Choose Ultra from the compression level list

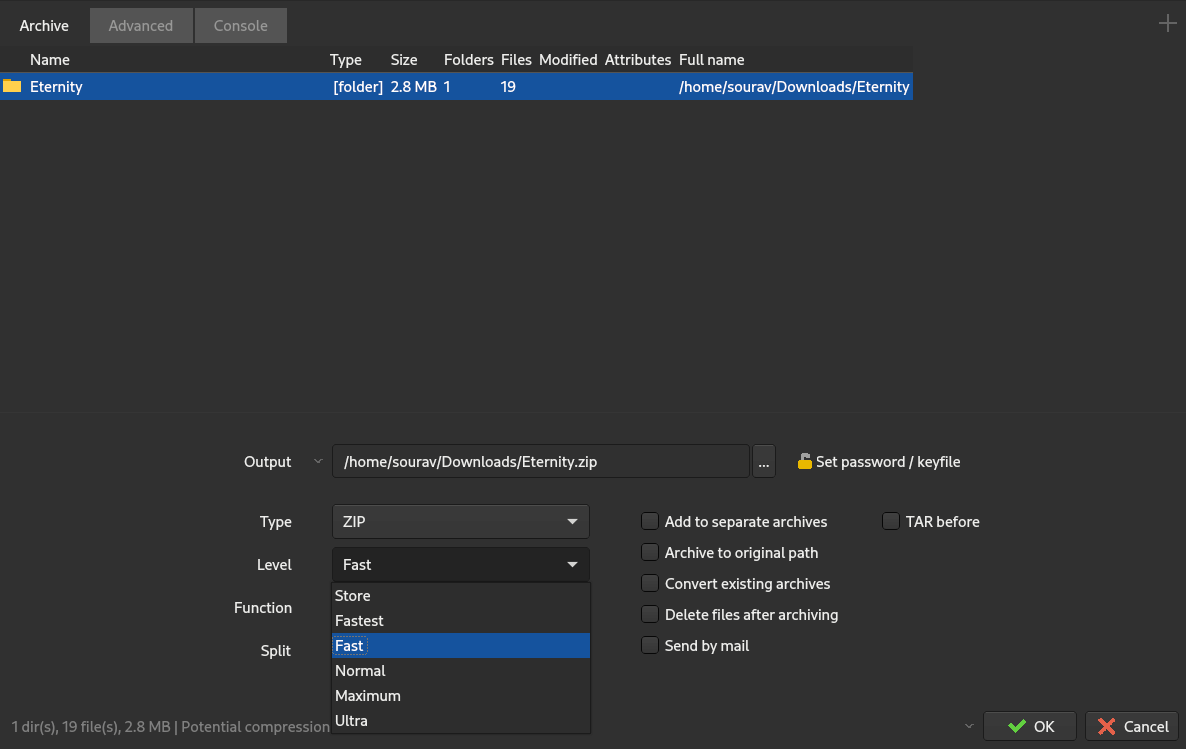click(352, 720)
